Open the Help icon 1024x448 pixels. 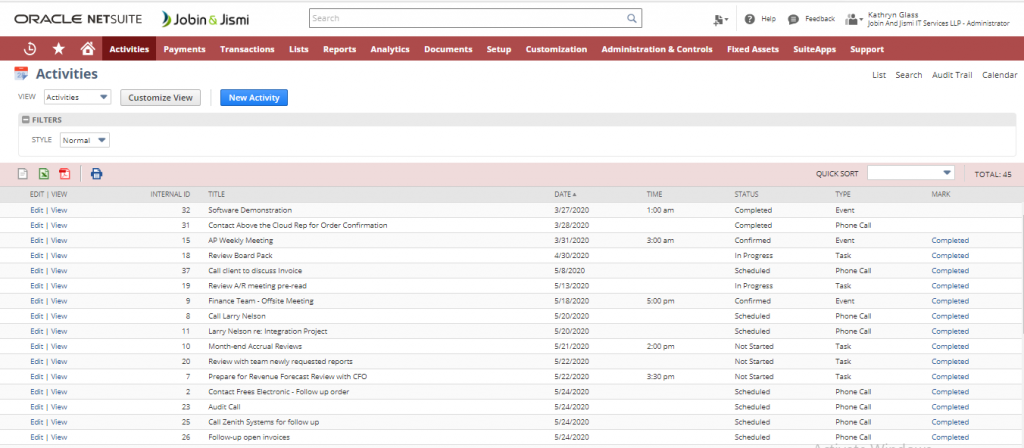point(749,19)
